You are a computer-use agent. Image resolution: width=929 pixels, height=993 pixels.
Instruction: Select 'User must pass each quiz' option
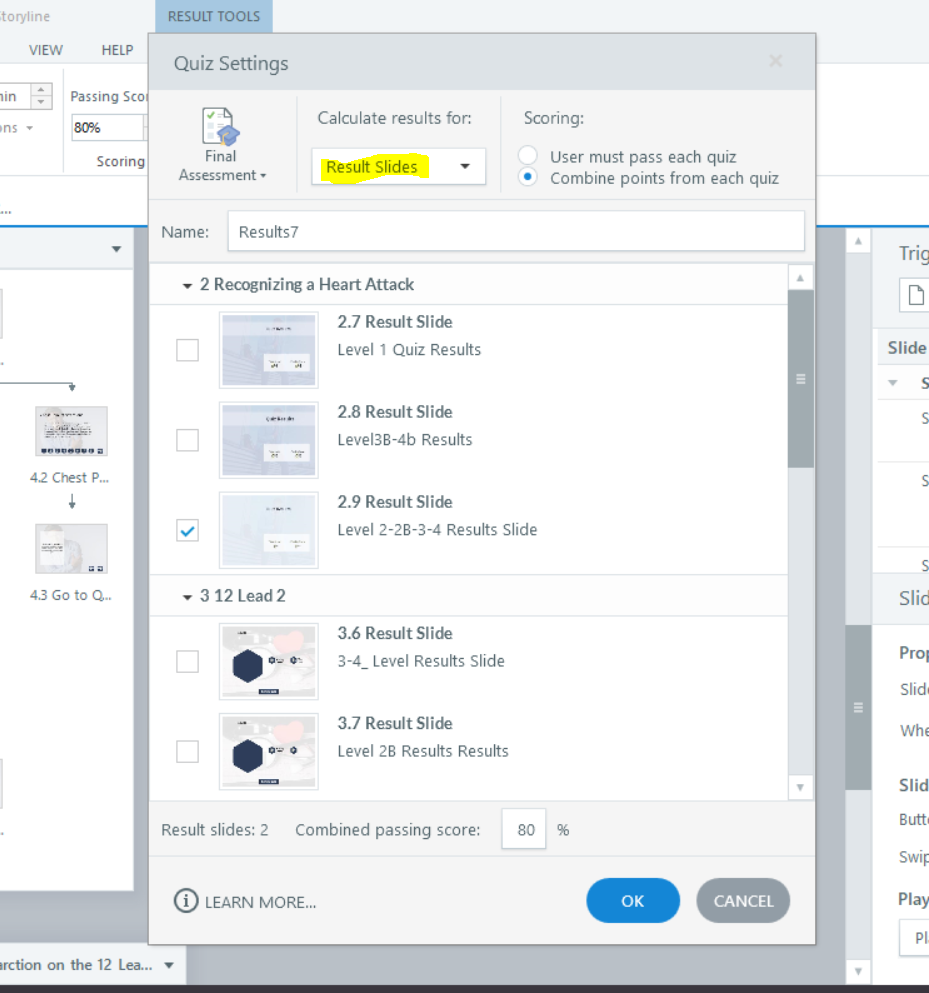coord(528,155)
